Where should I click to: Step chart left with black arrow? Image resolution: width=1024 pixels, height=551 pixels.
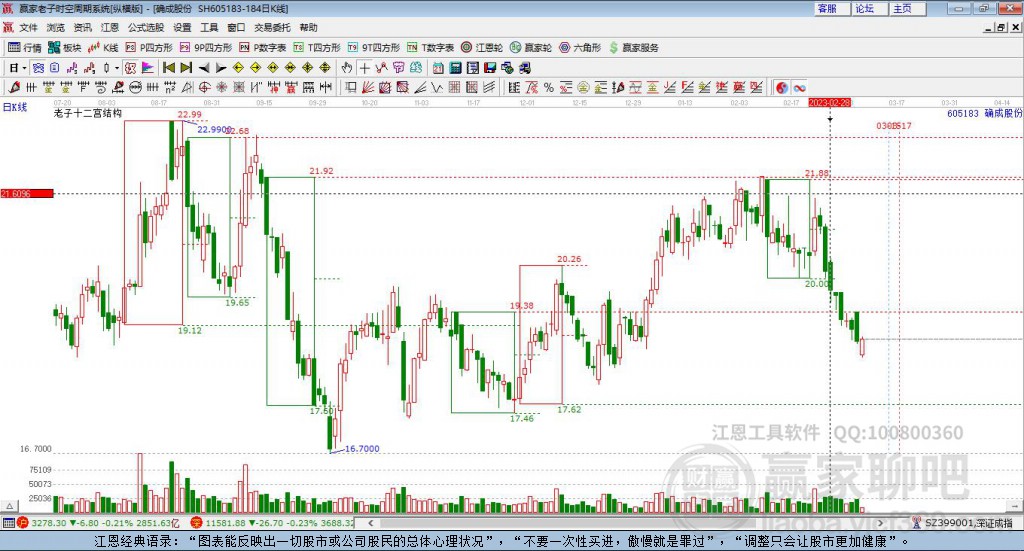(x=204, y=68)
